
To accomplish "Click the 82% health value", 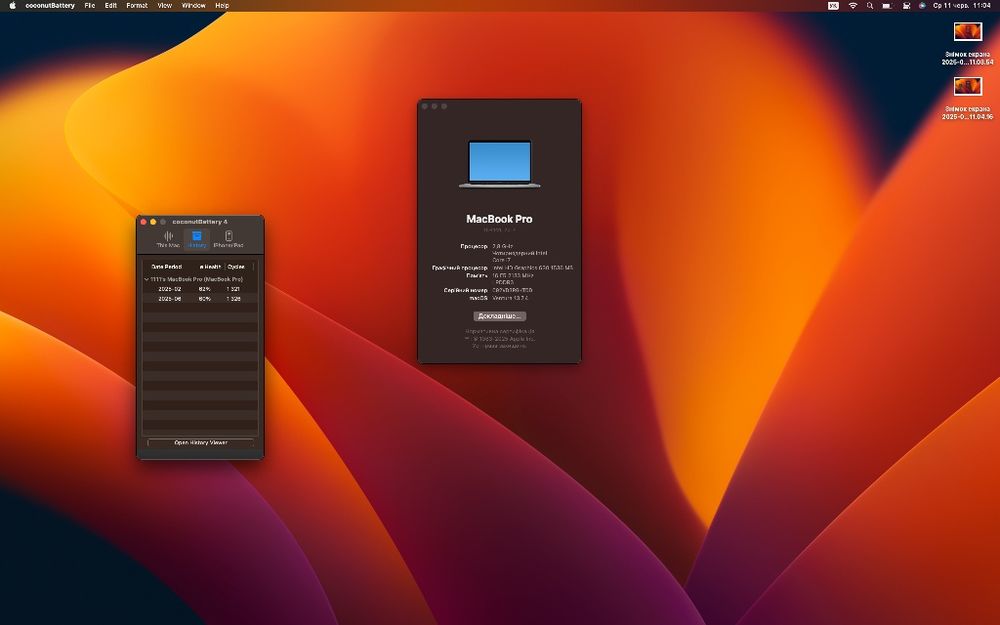I will click(205, 289).
